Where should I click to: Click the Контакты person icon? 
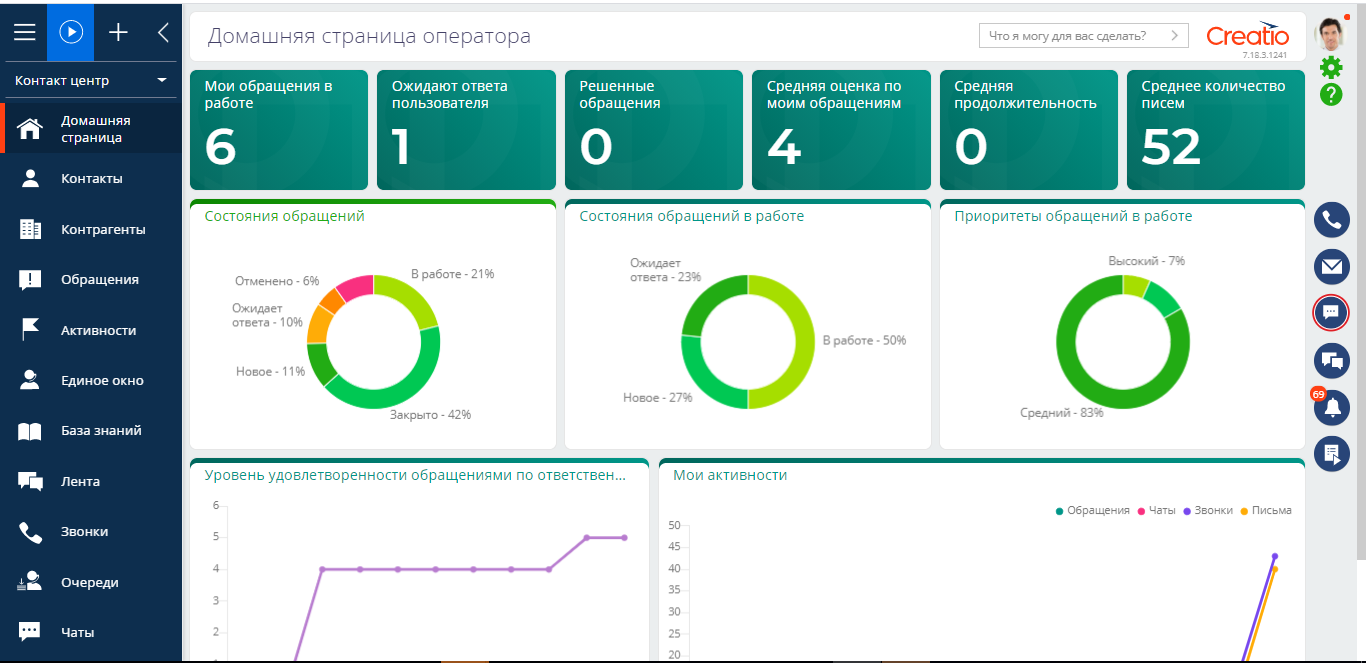coord(30,179)
